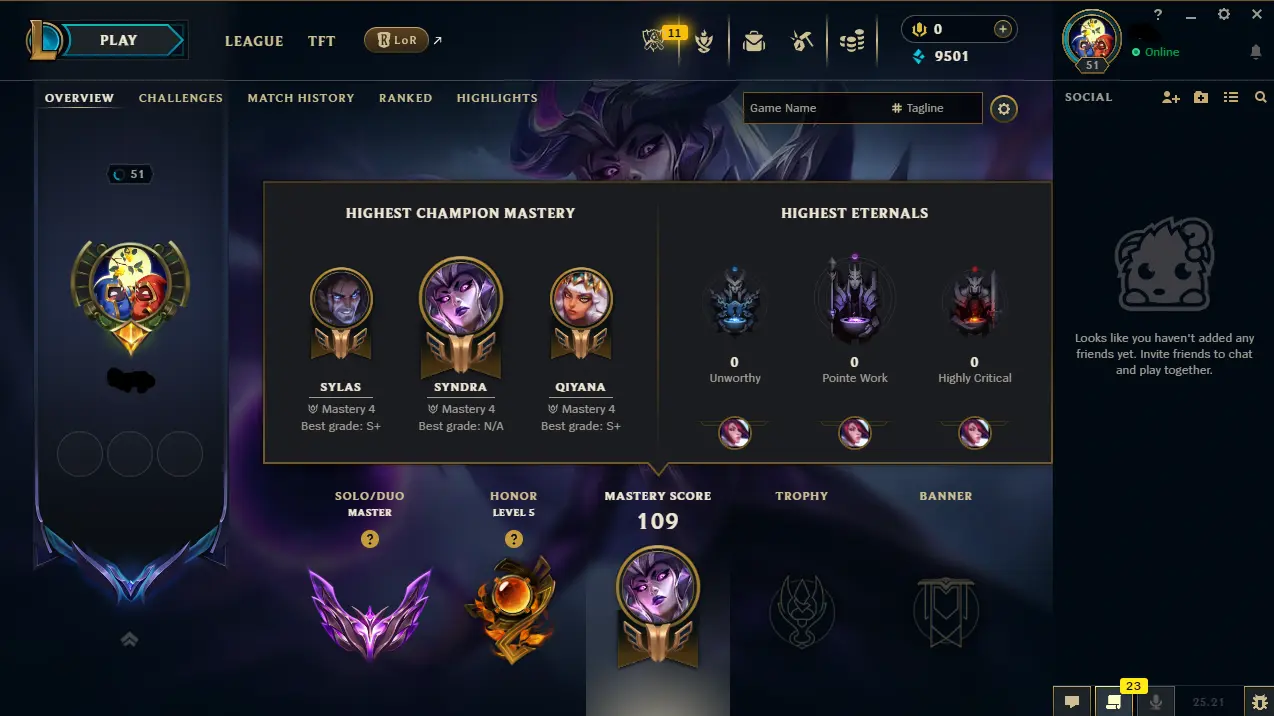Click the new folder icon in Social panel
Viewport: 1274px width, 716px height.
click(x=1201, y=97)
